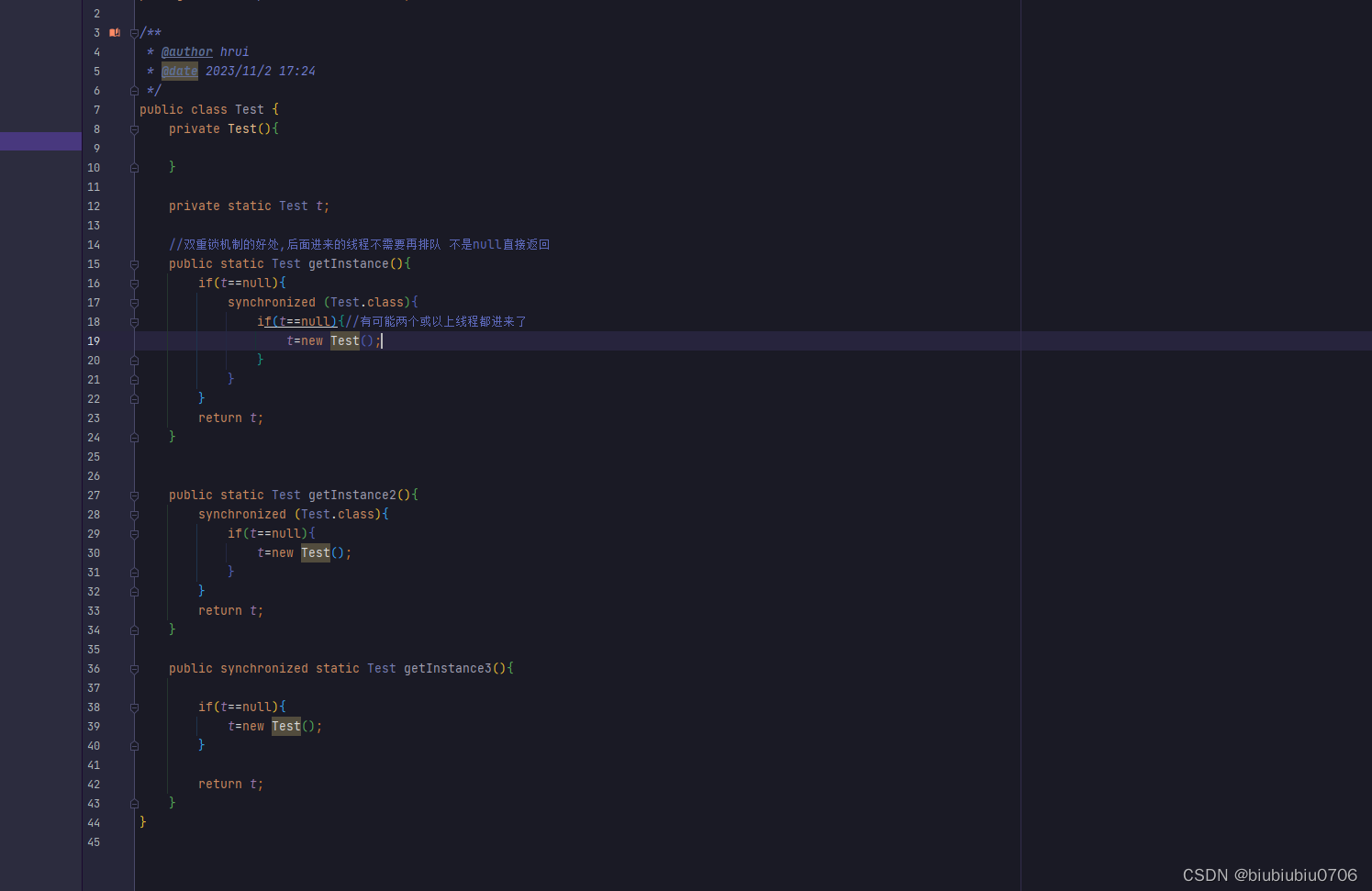Image resolution: width=1372 pixels, height=891 pixels.
Task: Click the Chinese comment on line 14
Action: pos(359,245)
